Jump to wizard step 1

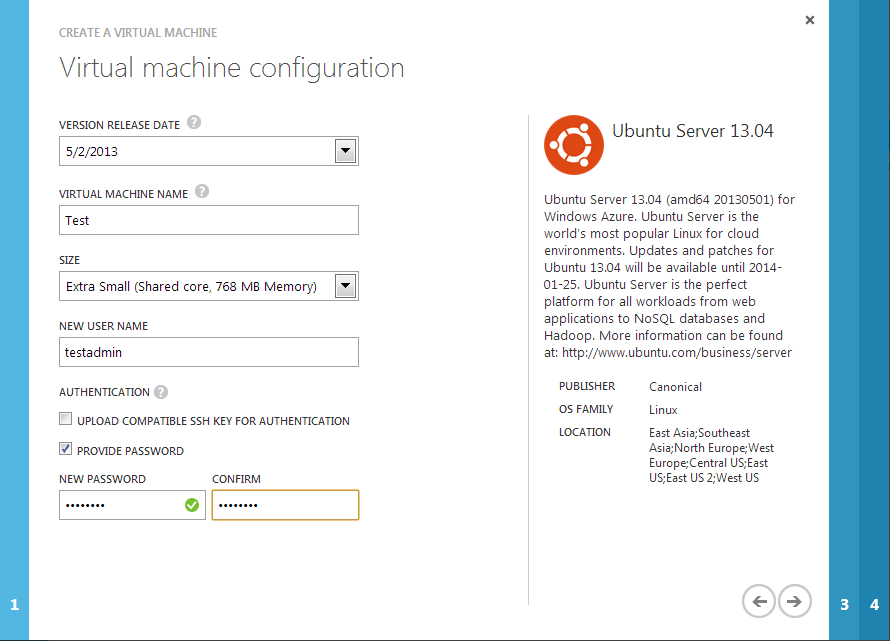14,604
